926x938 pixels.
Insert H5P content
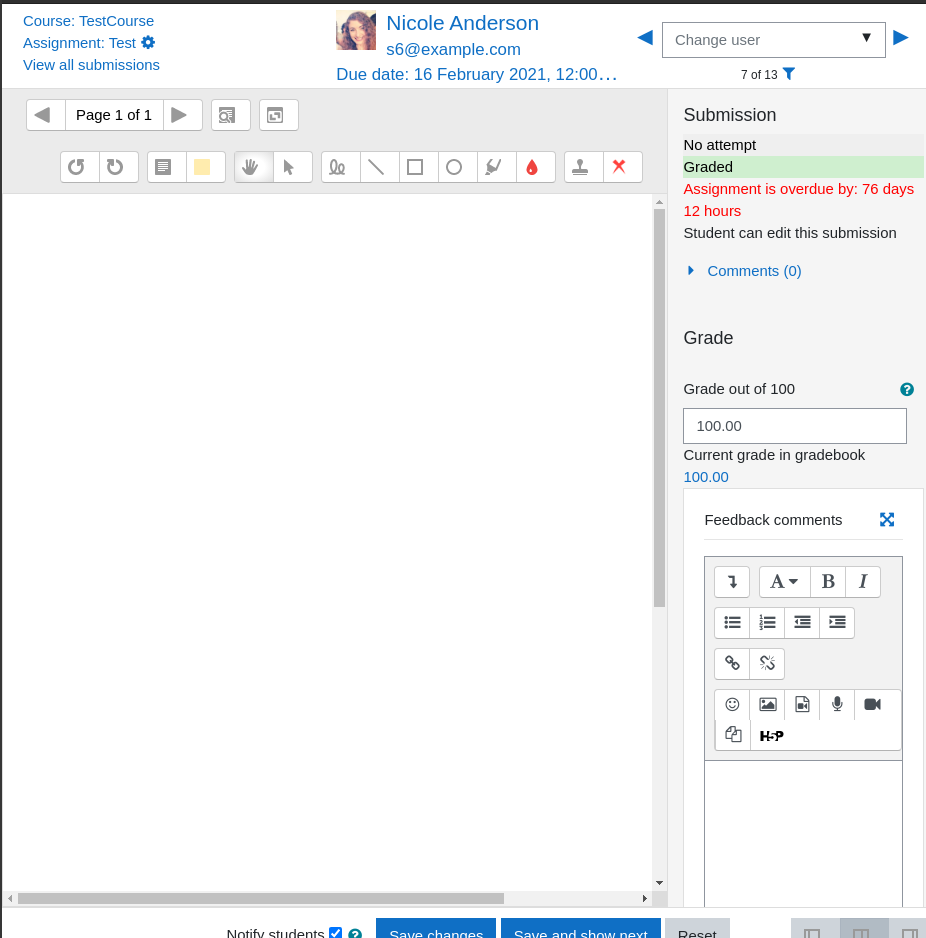coord(771,735)
